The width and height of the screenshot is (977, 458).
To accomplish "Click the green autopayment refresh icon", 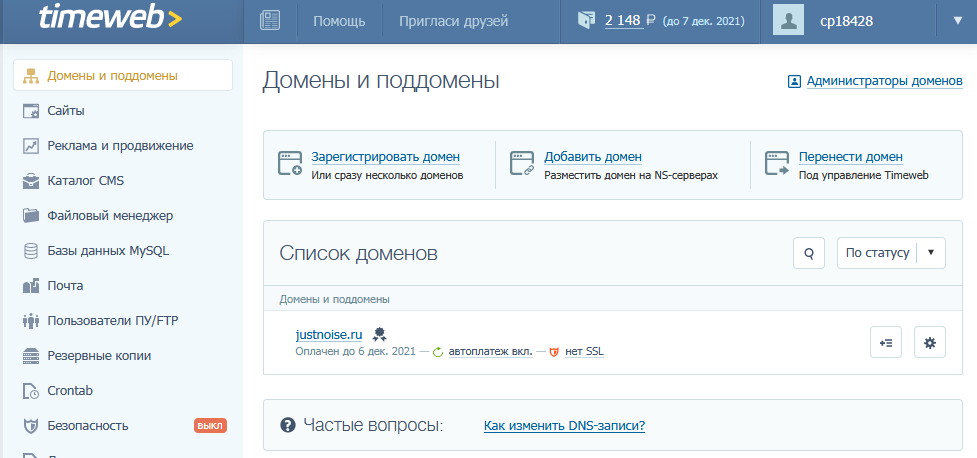I will 437,352.
